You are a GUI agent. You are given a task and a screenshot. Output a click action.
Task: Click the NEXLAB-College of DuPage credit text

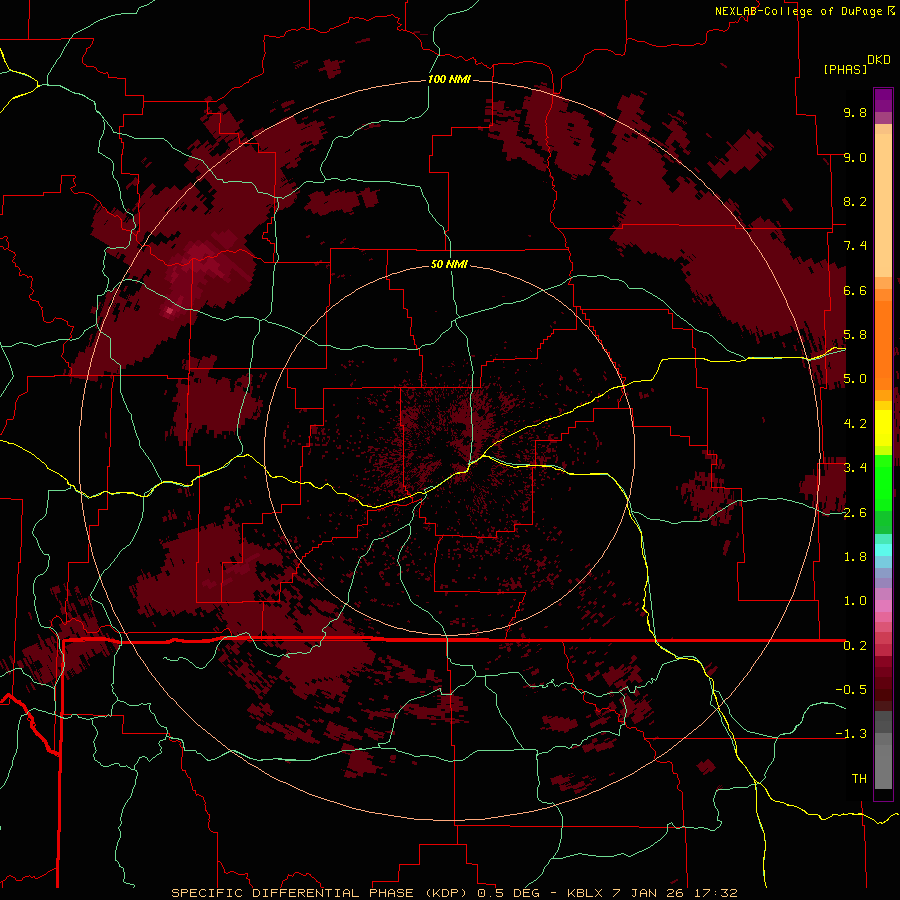798,11
